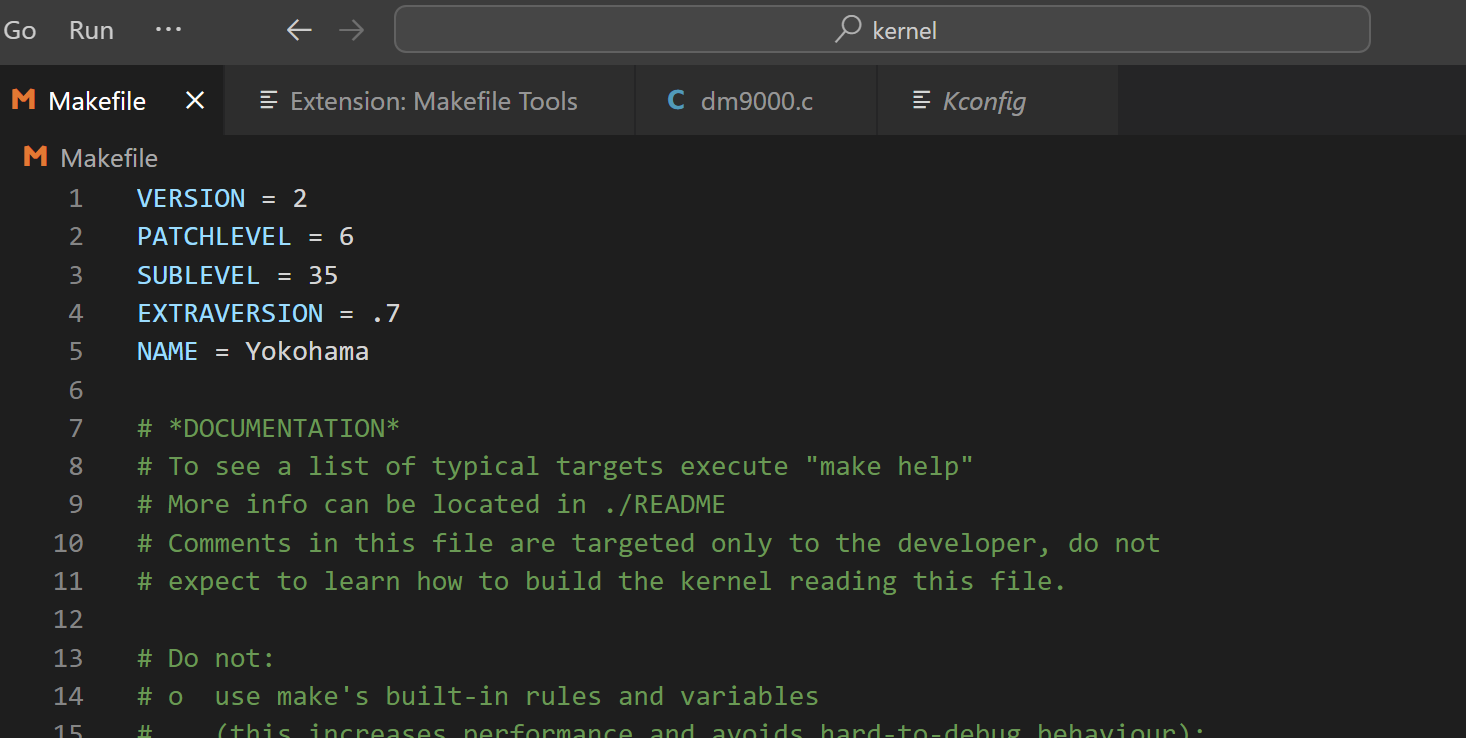Click the kernel search command box

click(882, 30)
